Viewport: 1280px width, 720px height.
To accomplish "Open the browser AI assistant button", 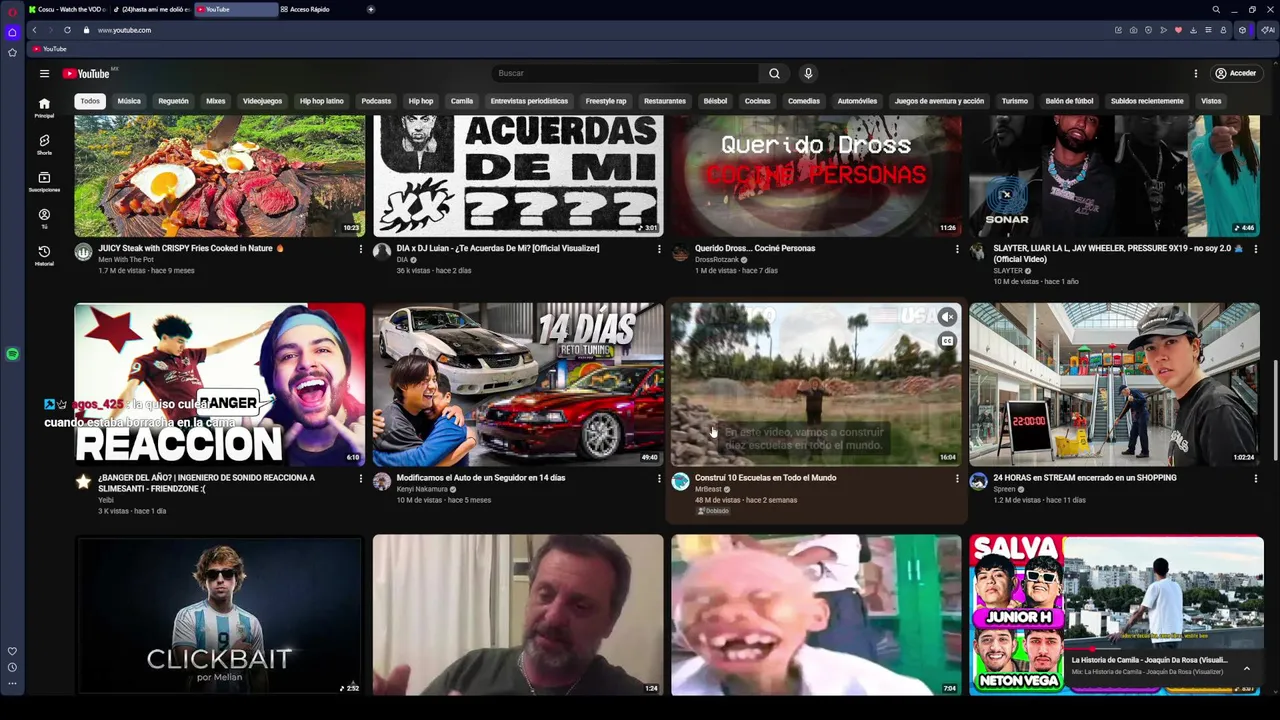I will tap(1266, 30).
